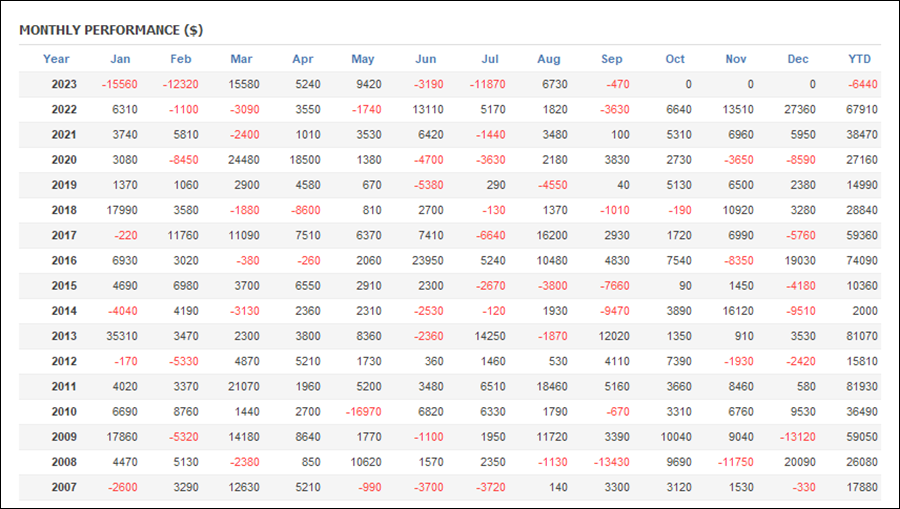
Task: Click the 2023 YTD loss -6440
Action: pos(863,84)
